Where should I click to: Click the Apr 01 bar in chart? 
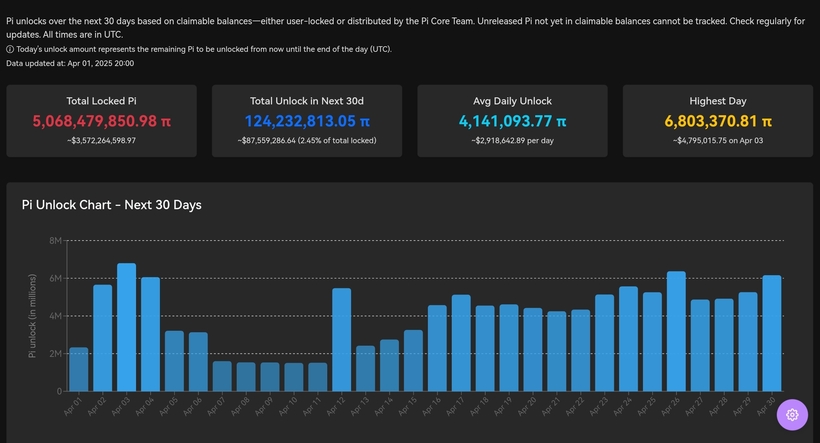tap(78, 369)
